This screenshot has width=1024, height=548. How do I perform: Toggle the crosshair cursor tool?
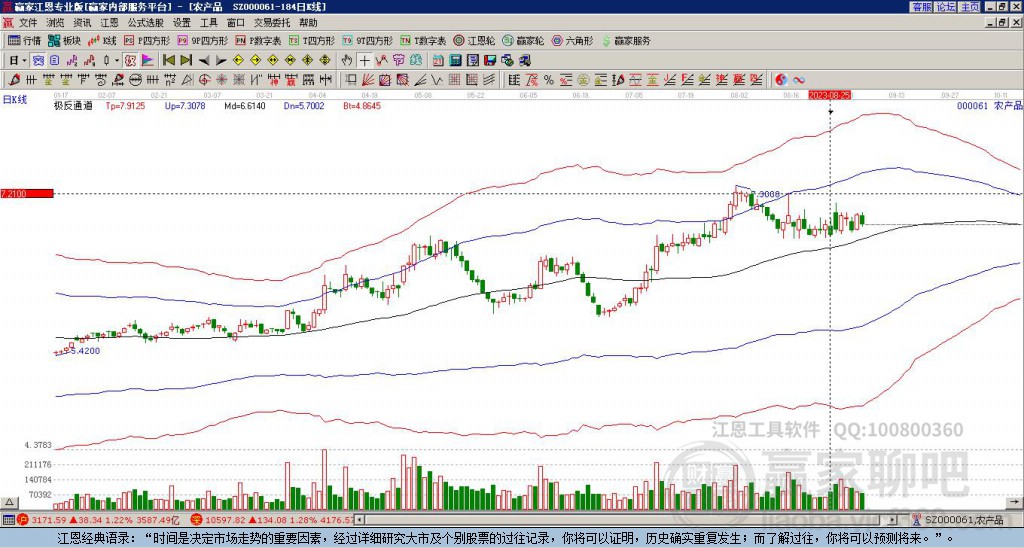coord(364,61)
